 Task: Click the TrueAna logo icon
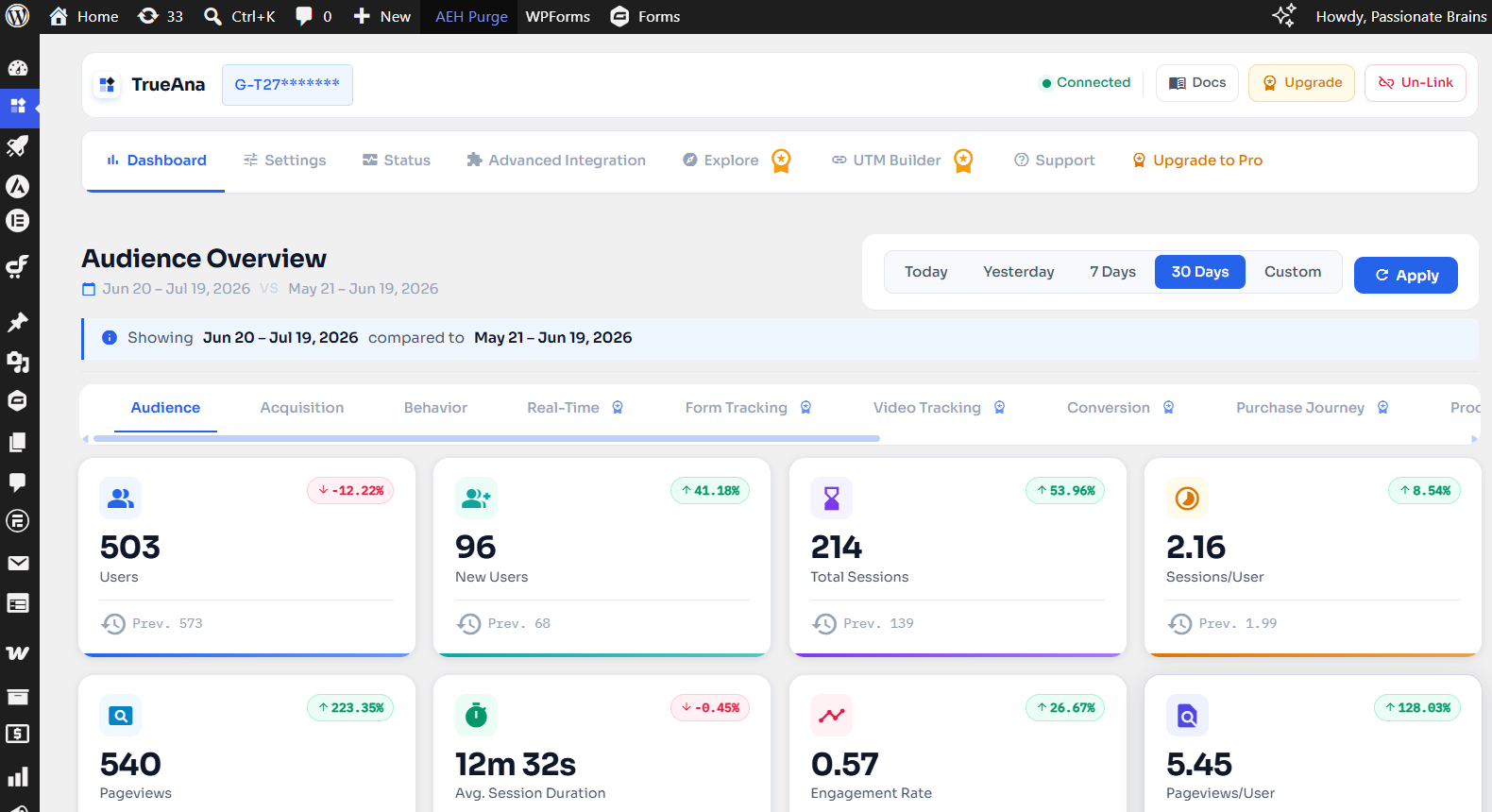coord(107,85)
